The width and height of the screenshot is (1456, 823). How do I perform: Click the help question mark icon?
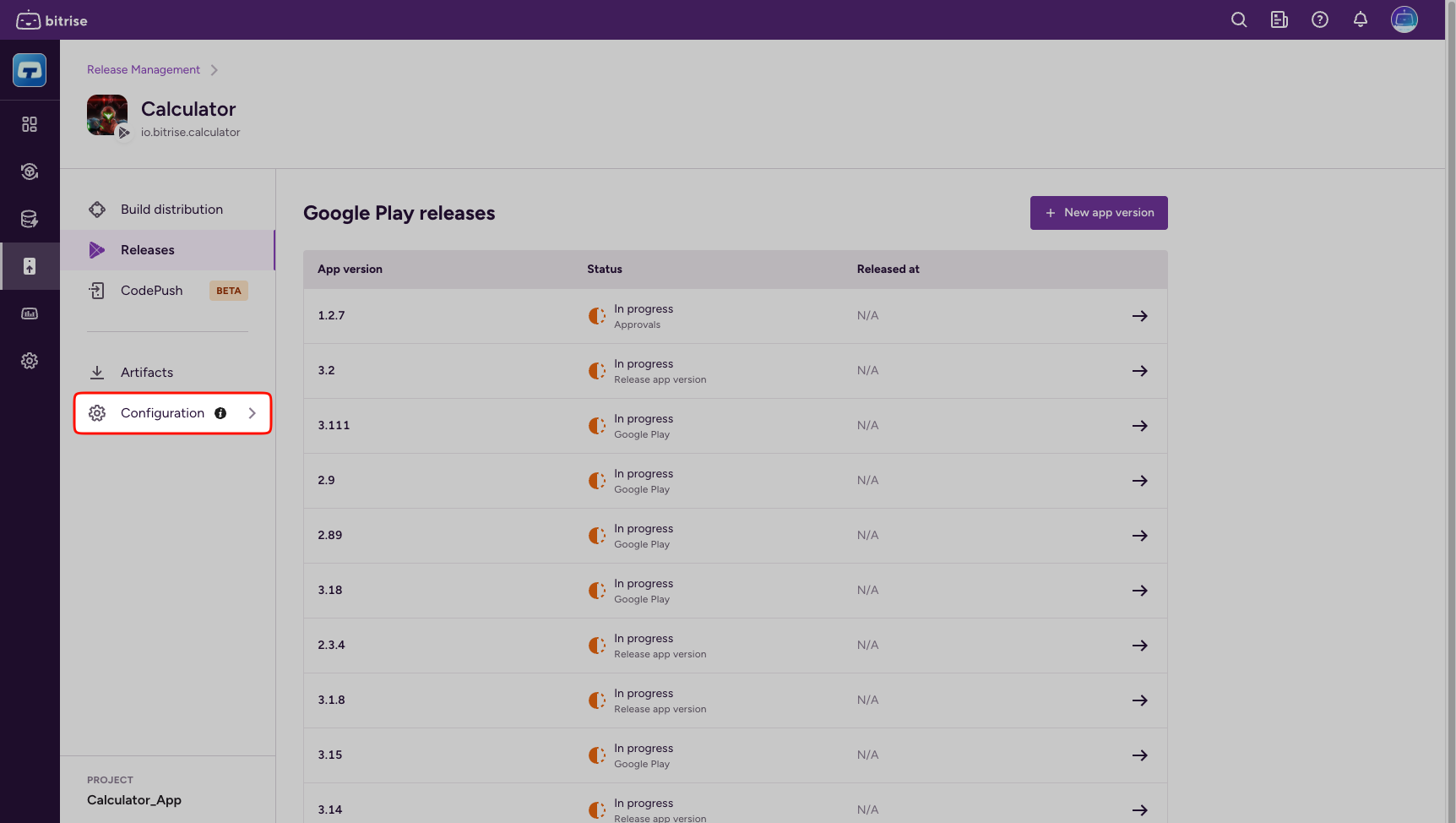(x=1319, y=19)
